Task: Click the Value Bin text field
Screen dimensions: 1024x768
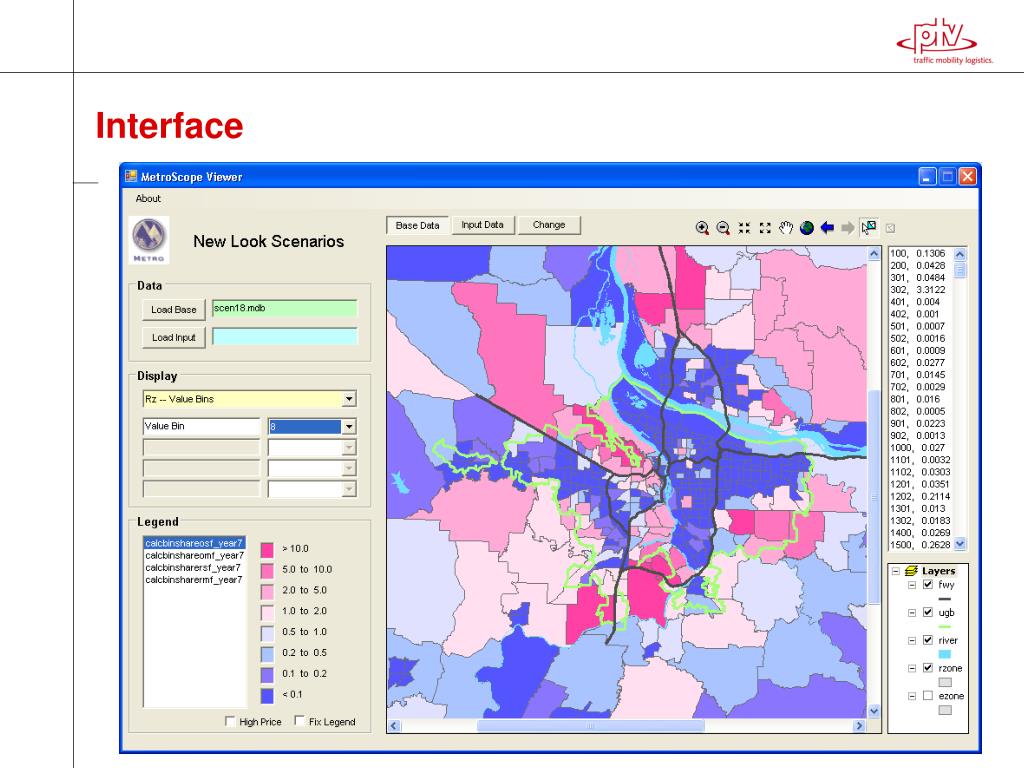Action: pyautogui.click(x=201, y=426)
